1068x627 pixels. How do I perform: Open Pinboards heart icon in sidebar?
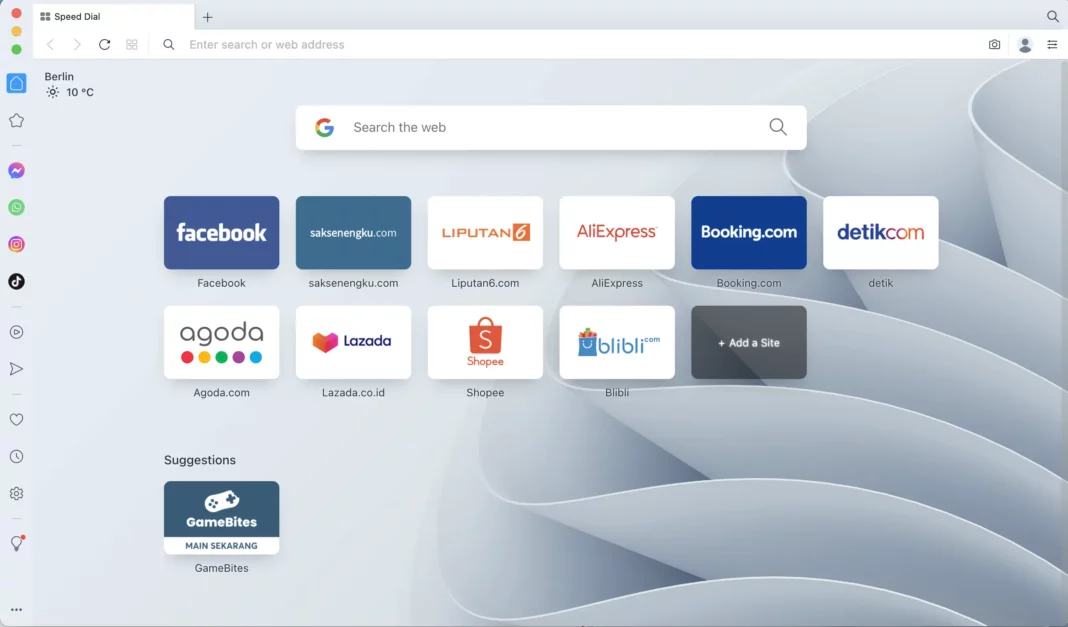pos(16,419)
